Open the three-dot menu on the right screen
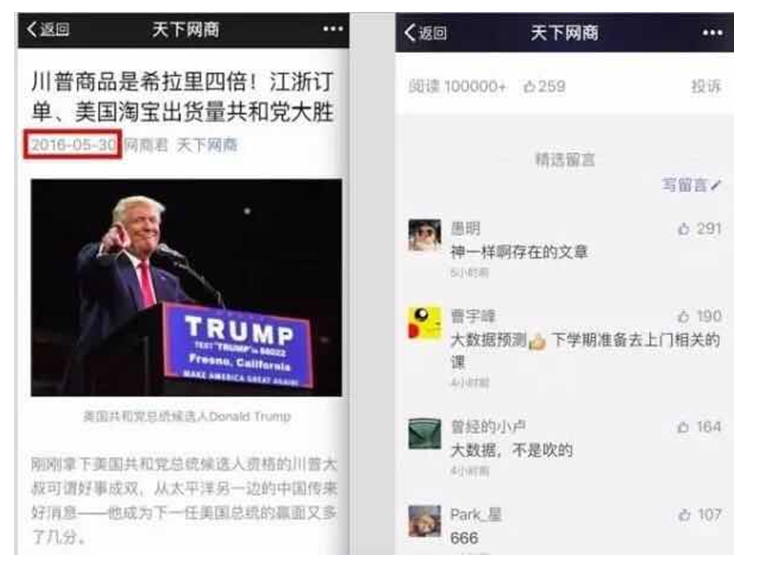 712,33
